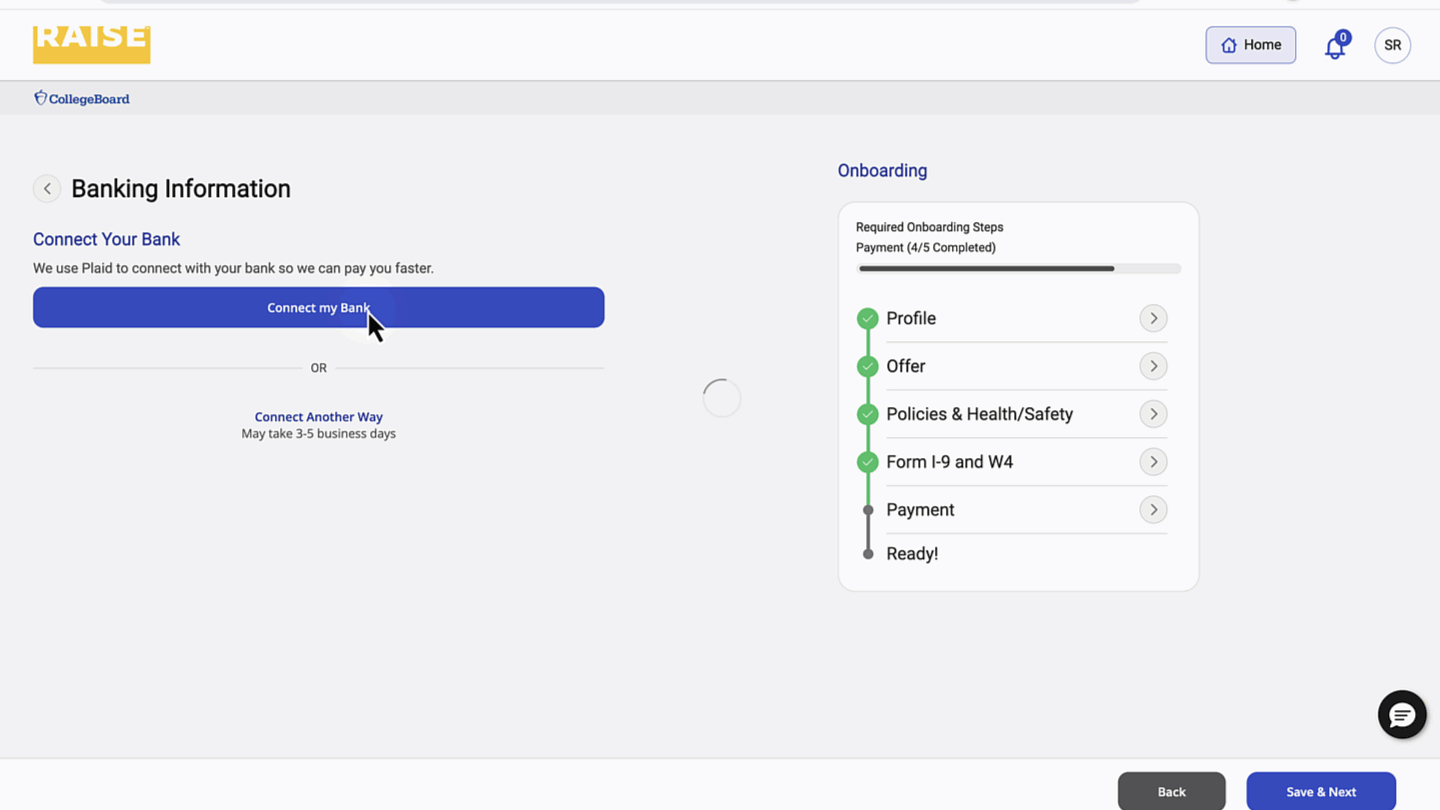Click green checkmark beside Form I-9 and W4
Viewport: 1440px width, 810px height.
[x=867, y=462]
